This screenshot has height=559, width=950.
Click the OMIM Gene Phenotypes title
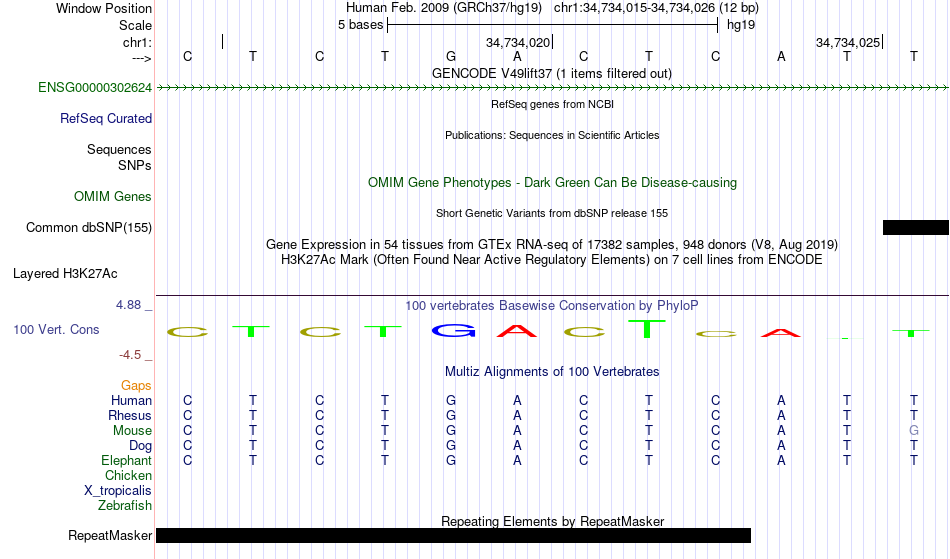pos(552,183)
